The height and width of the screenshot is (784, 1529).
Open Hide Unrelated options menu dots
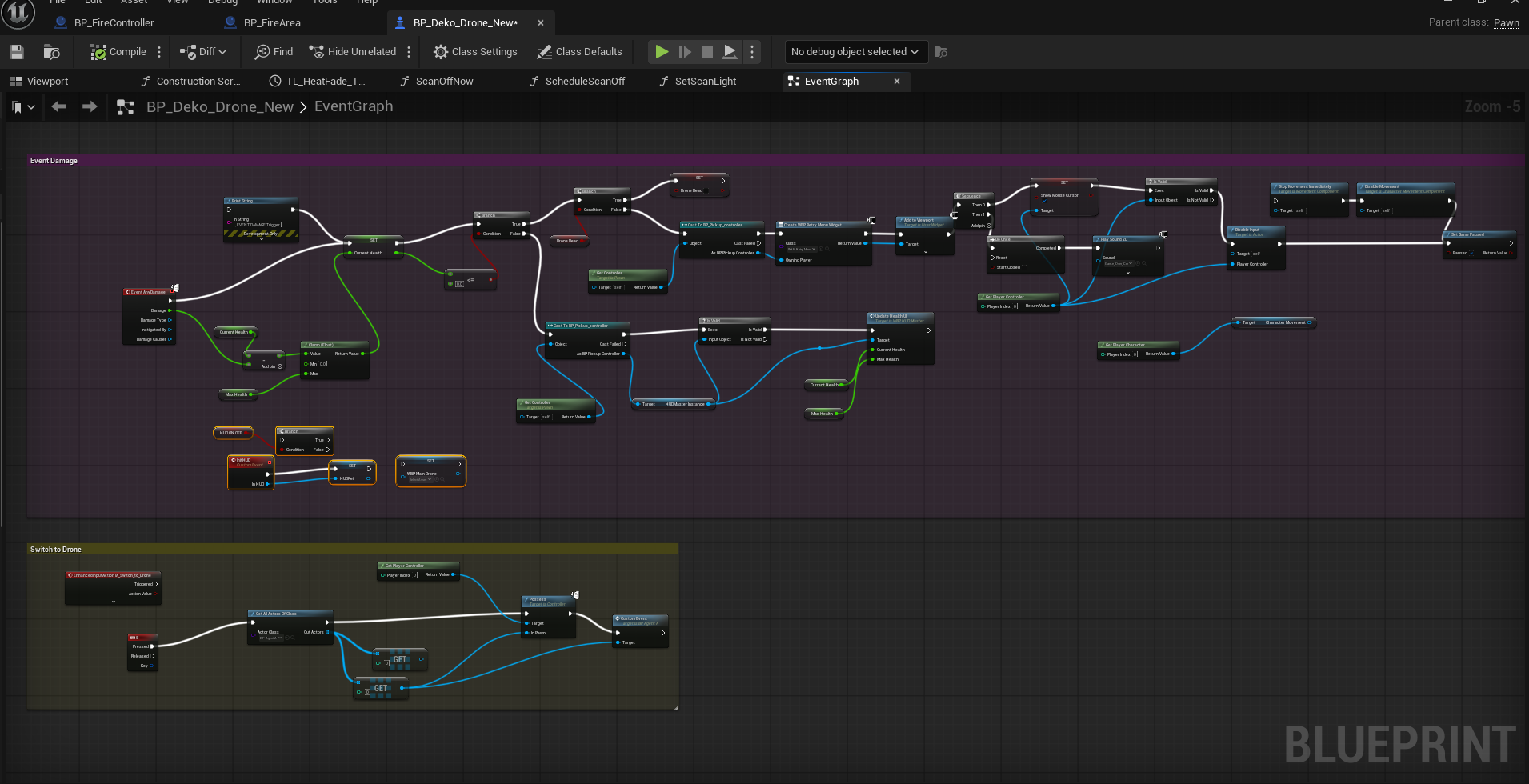point(409,52)
